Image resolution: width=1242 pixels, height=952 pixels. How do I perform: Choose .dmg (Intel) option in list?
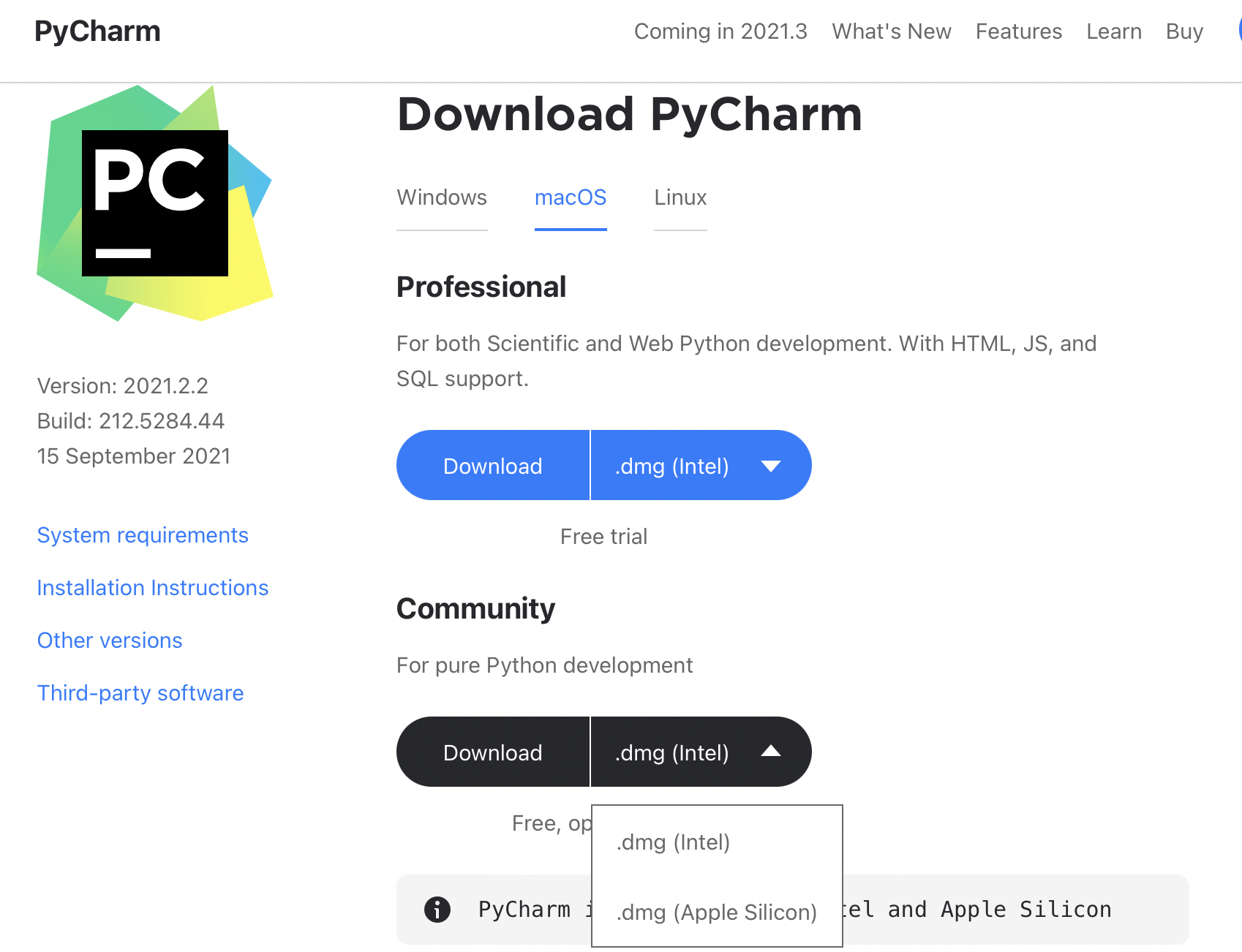(717, 842)
